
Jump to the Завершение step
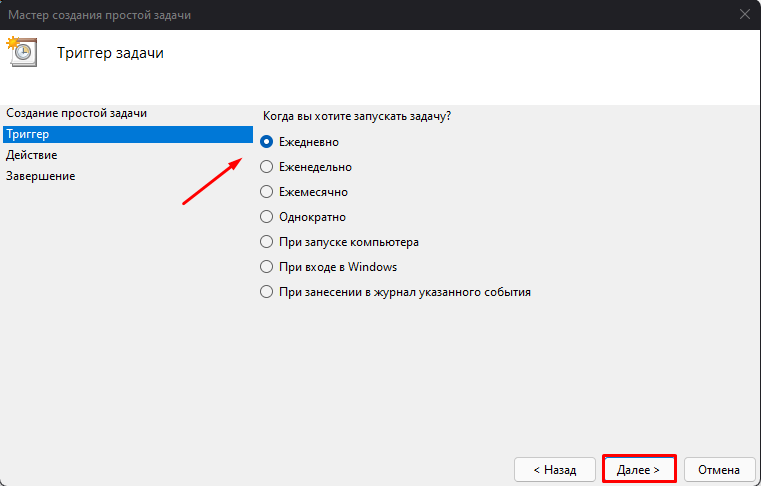[x=41, y=176]
